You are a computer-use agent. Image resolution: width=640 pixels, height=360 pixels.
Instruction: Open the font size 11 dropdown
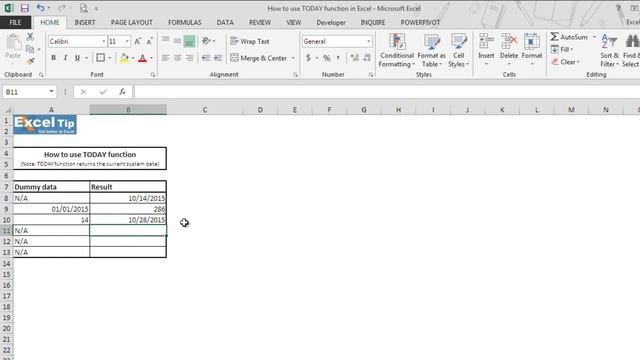127,41
